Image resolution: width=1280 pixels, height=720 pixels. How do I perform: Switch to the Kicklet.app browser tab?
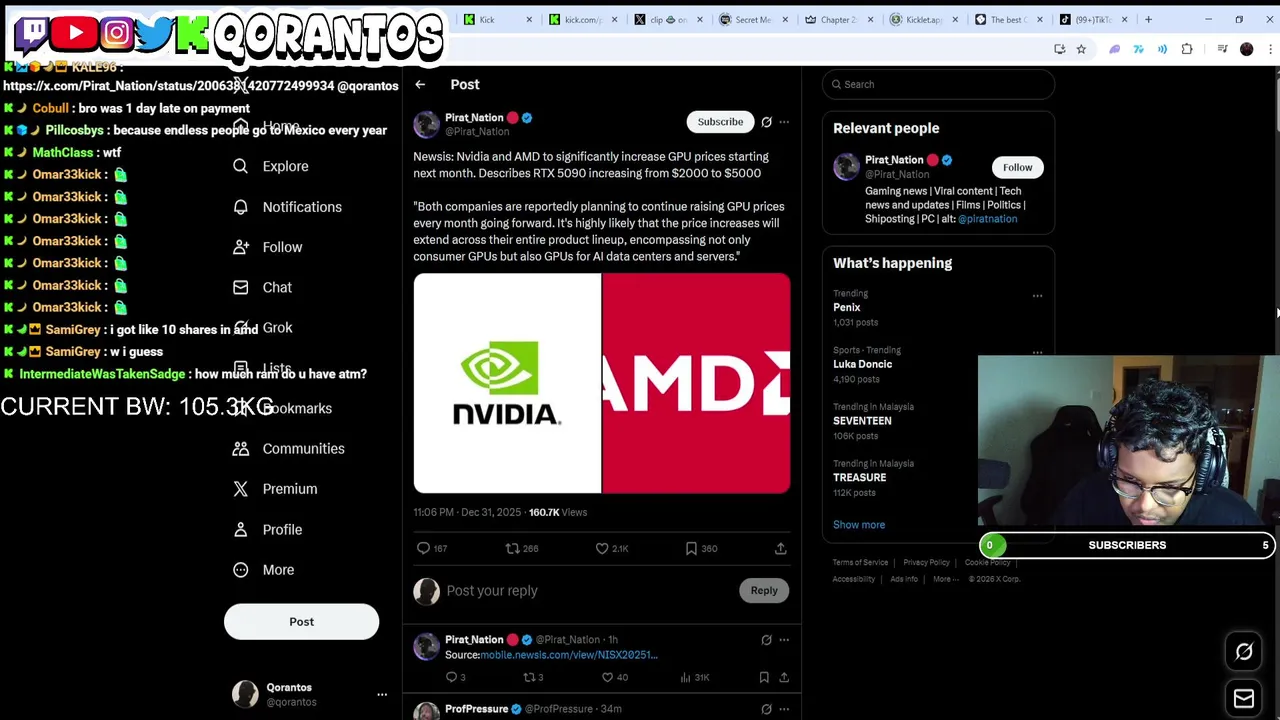tap(923, 19)
